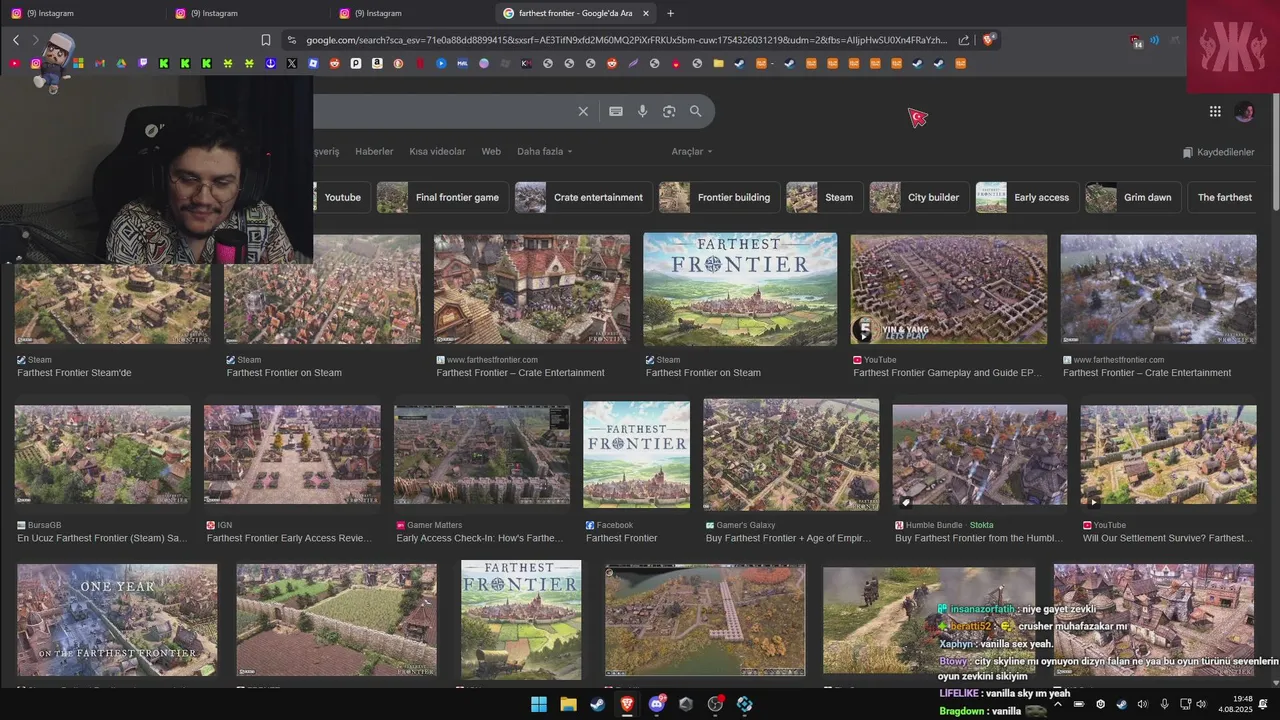Viewport: 1280px width, 720px height.
Task: Open the Yin & Yang Let's Play thumbnail
Action: click(x=948, y=289)
